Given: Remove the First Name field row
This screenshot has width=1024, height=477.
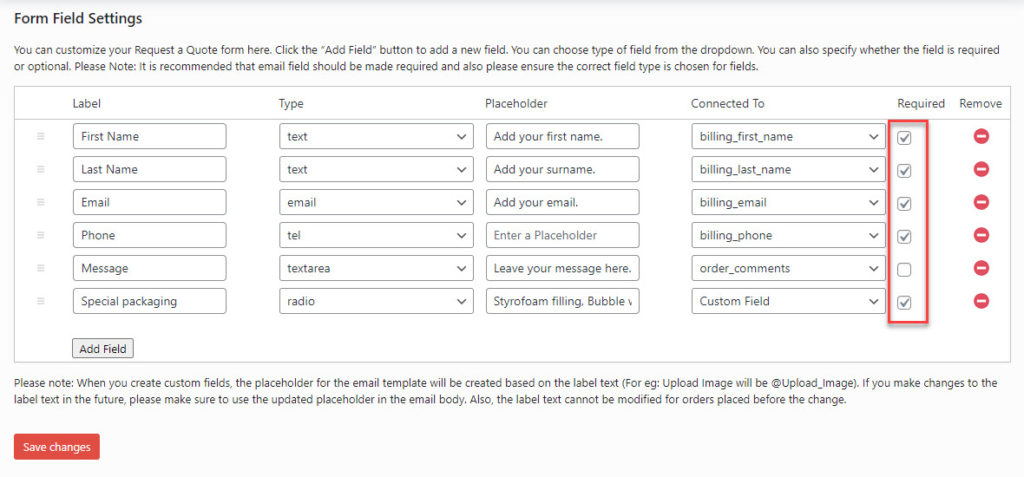Looking at the screenshot, I should pyautogui.click(x=981, y=137).
